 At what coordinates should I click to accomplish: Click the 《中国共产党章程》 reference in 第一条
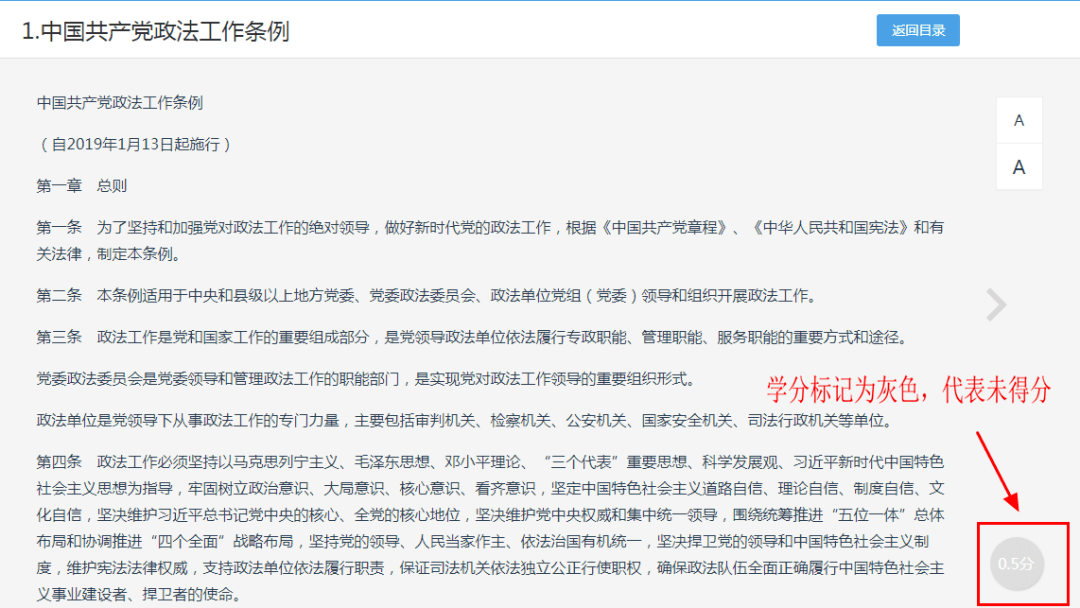[x=664, y=228]
